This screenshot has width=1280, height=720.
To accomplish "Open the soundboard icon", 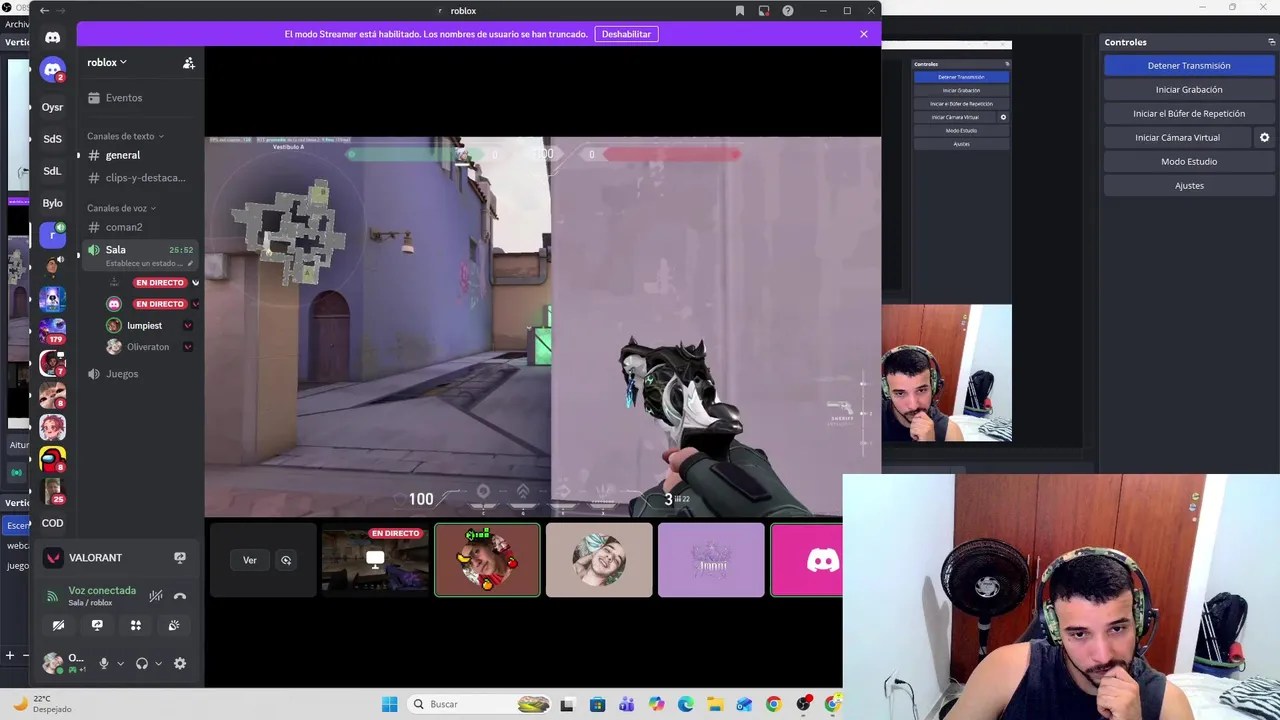I will [x=174, y=625].
